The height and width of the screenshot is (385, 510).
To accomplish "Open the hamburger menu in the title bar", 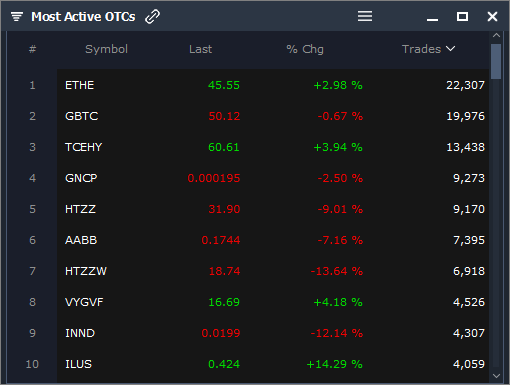I will (365, 16).
